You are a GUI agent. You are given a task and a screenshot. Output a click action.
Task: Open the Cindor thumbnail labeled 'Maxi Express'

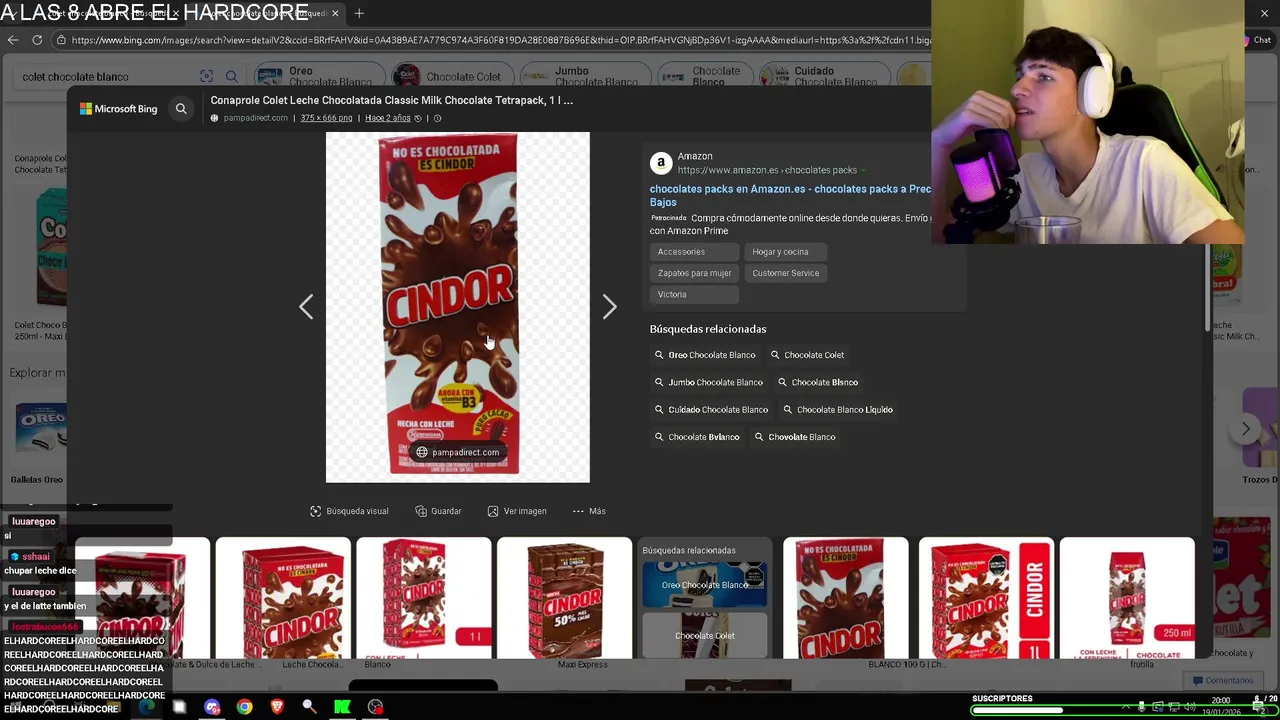click(x=565, y=599)
